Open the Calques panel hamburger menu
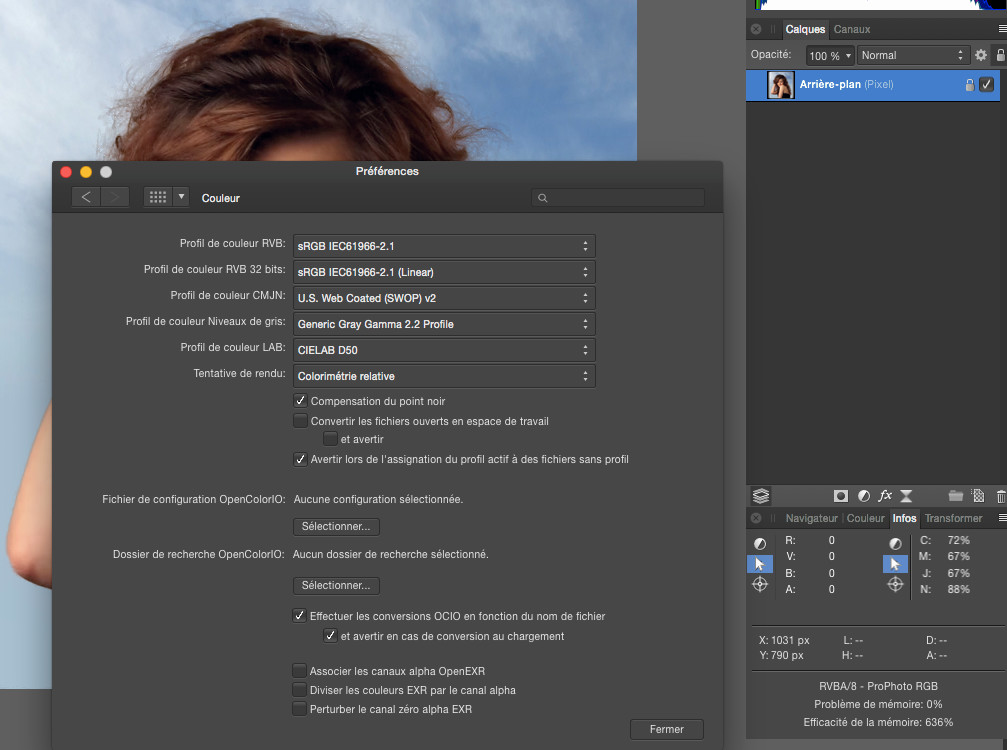 pos(1002,29)
